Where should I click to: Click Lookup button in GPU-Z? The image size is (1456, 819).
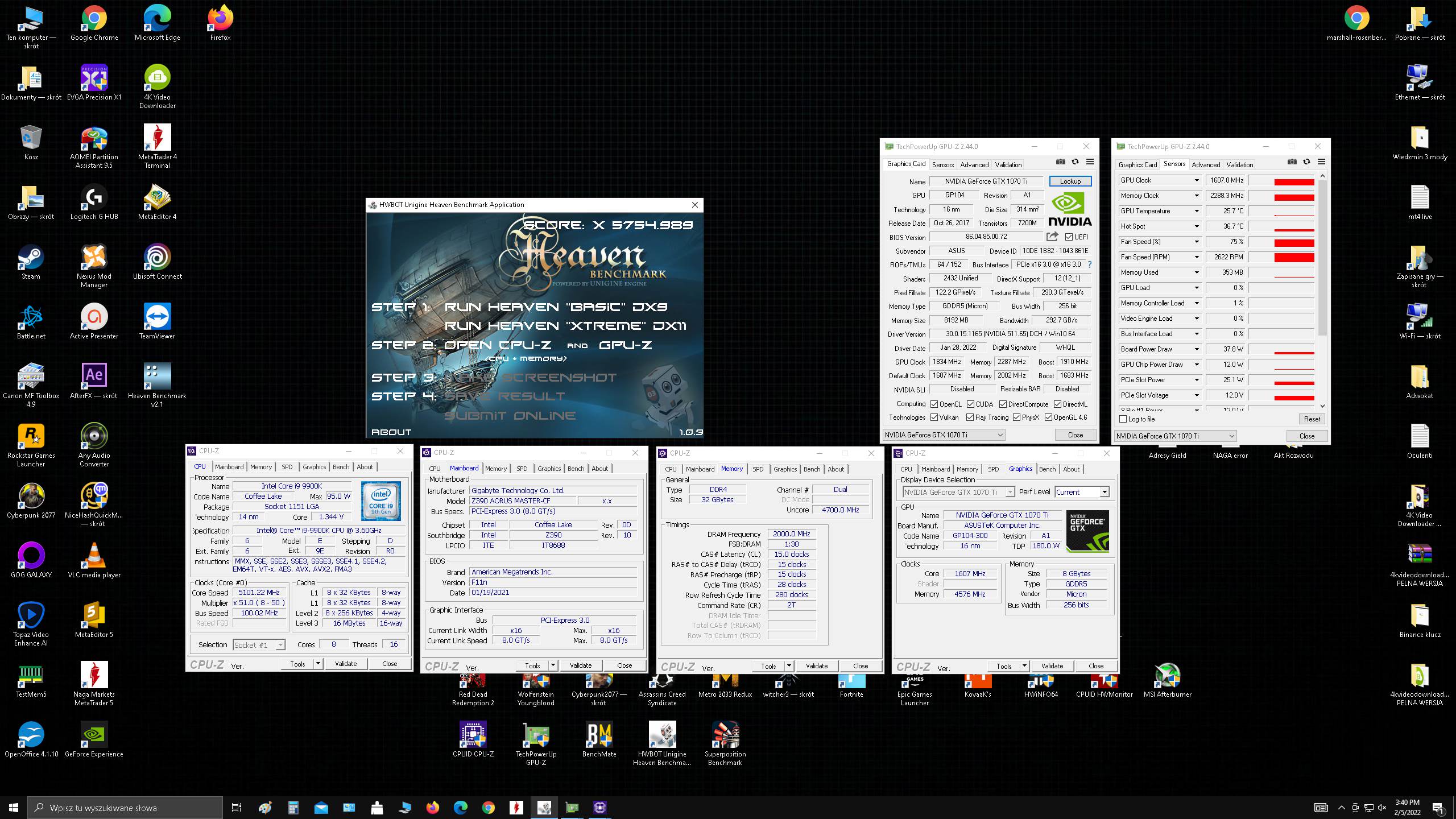coord(1070,181)
